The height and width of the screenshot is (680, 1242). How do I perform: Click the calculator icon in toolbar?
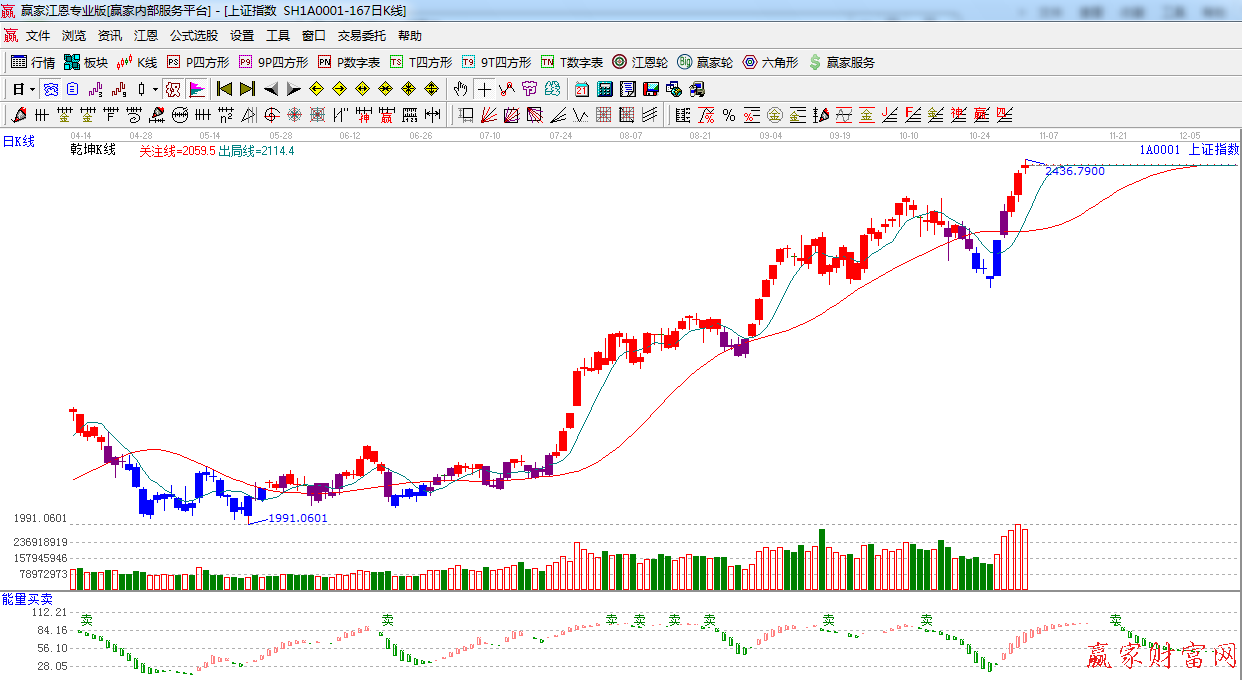point(604,89)
